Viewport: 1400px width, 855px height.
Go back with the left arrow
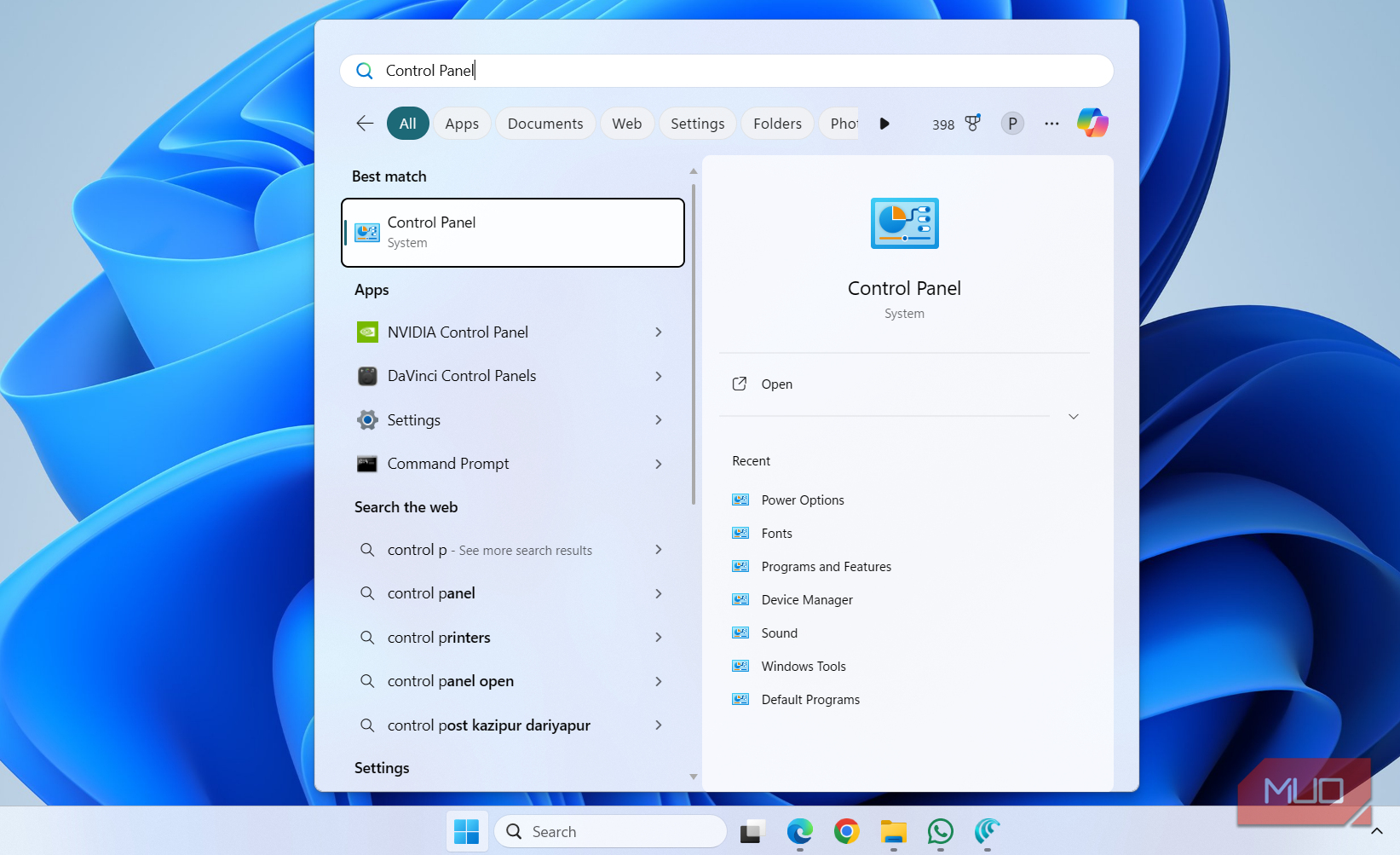tap(365, 124)
